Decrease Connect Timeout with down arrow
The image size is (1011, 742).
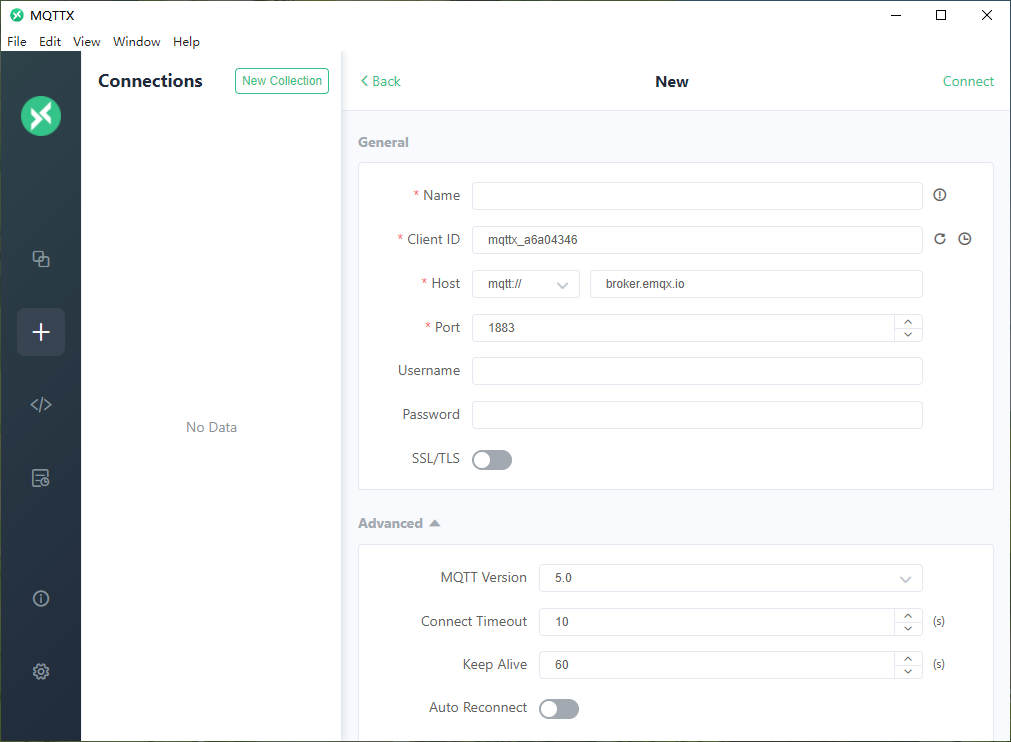908,629
